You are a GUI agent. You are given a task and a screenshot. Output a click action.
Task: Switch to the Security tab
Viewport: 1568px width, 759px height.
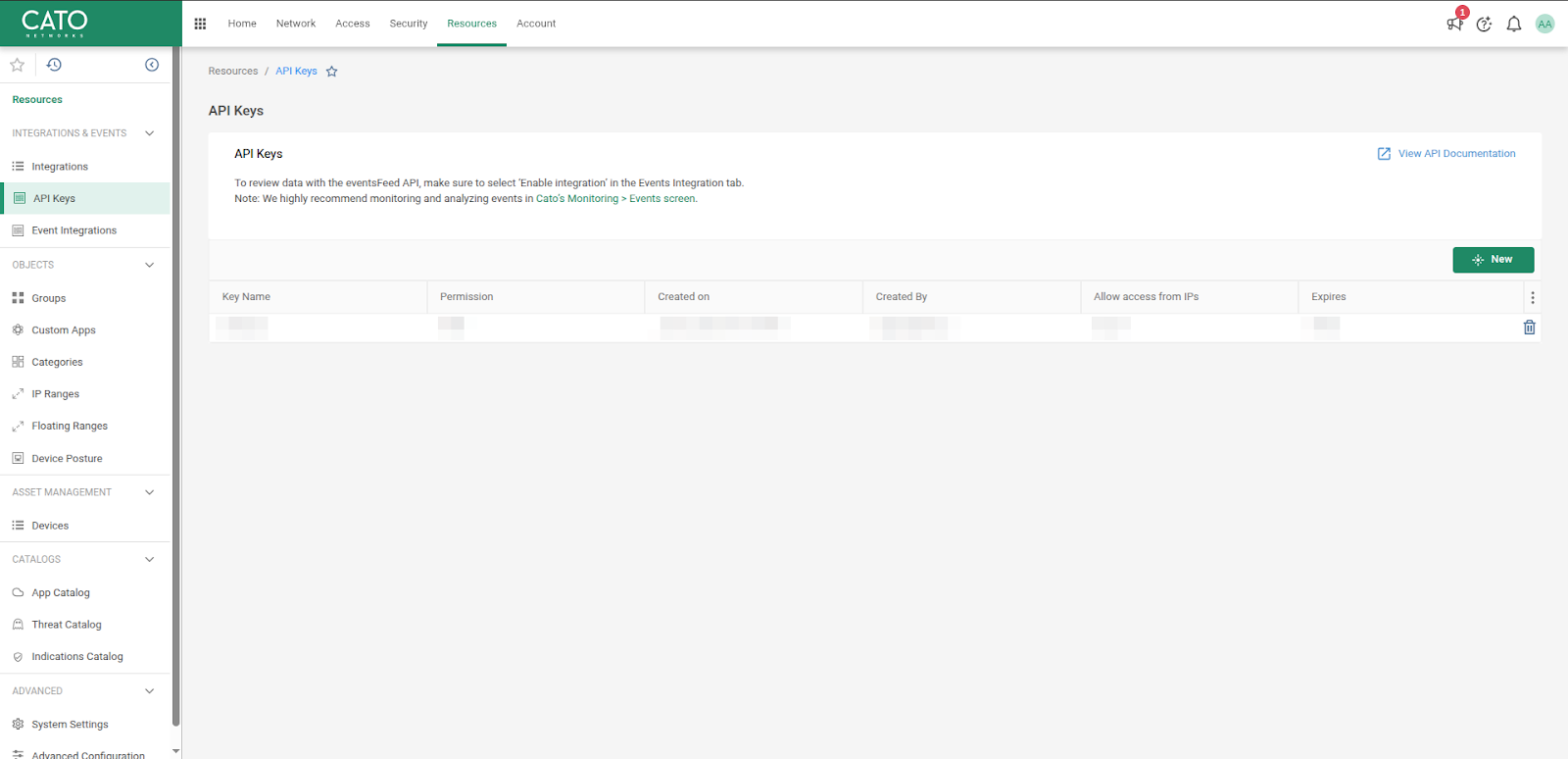[x=408, y=24]
